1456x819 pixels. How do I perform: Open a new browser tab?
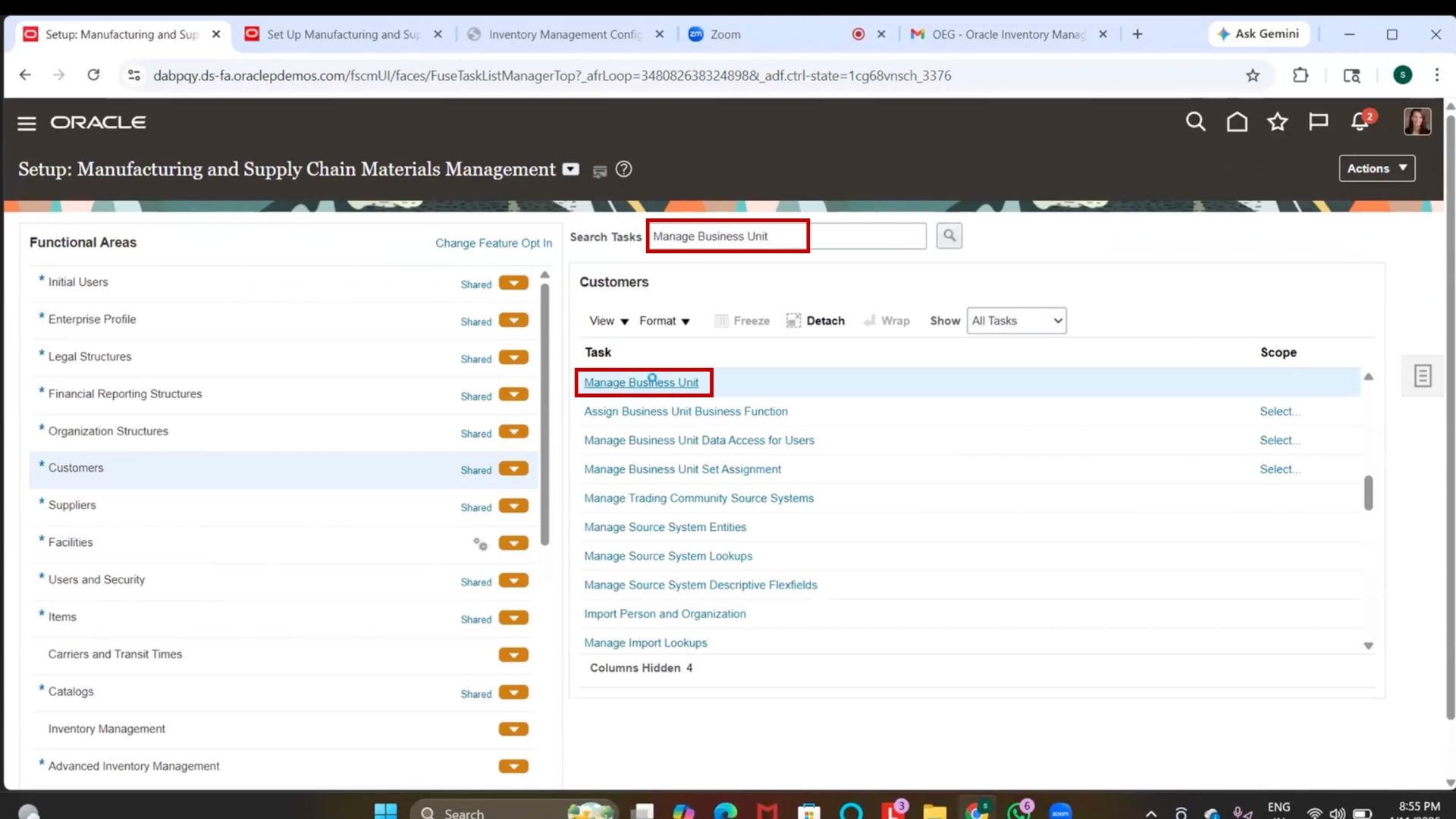point(1137,34)
